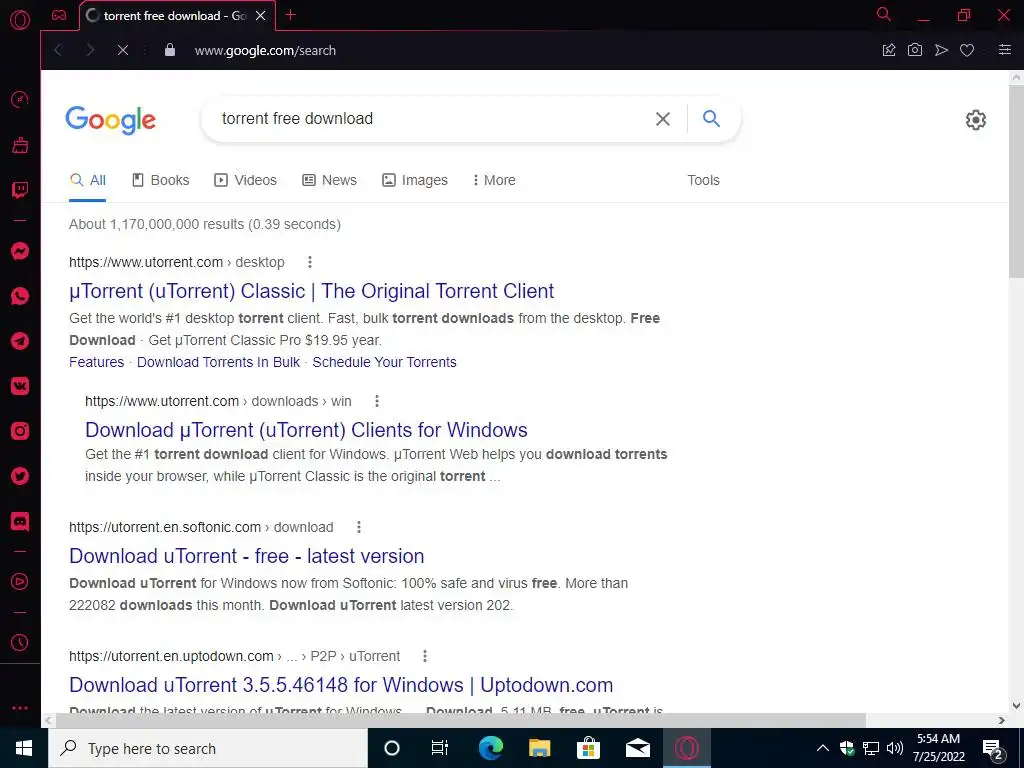Add page to bookmarks heart icon

point(967,50)
